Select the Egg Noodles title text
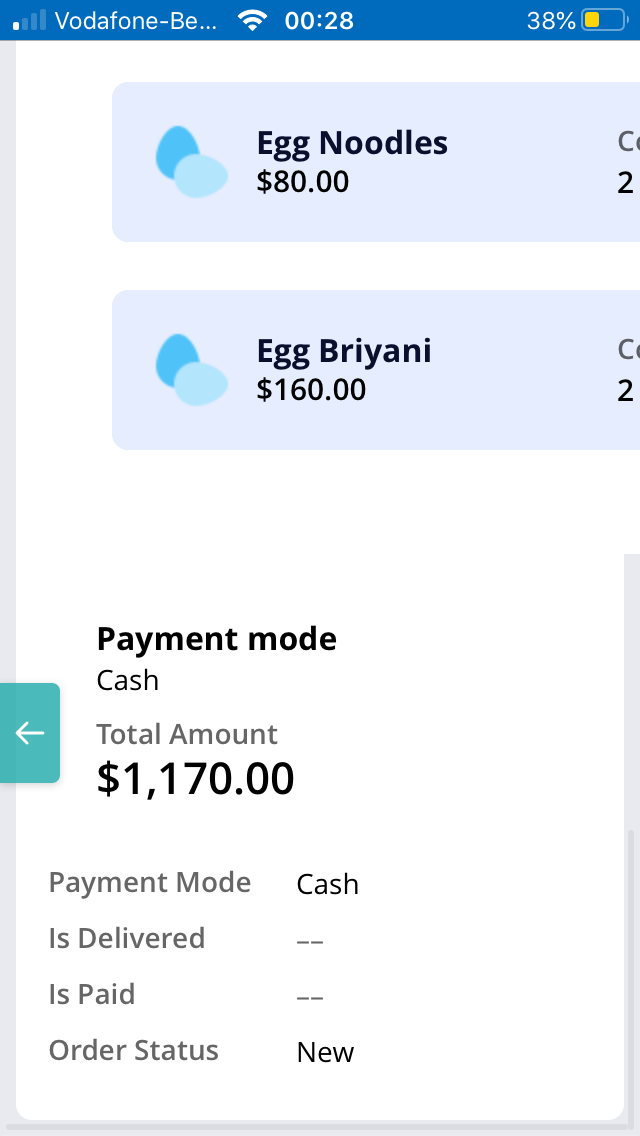The image size is (640, 1136). pos(352,144)
